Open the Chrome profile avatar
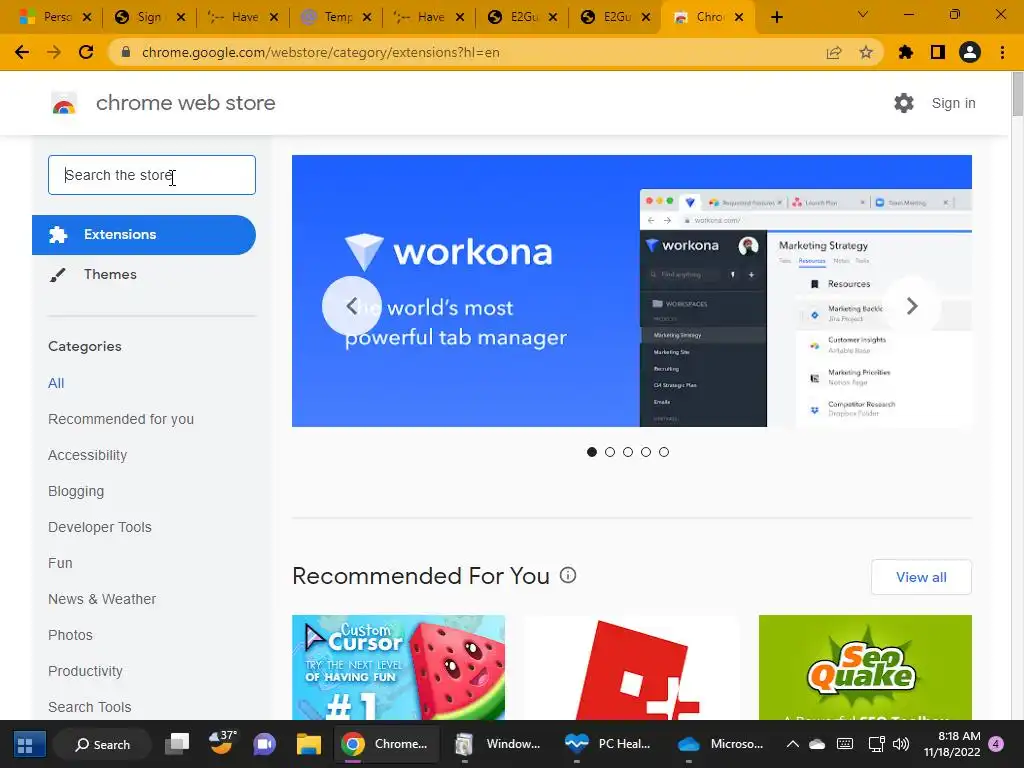 (970, 52)
